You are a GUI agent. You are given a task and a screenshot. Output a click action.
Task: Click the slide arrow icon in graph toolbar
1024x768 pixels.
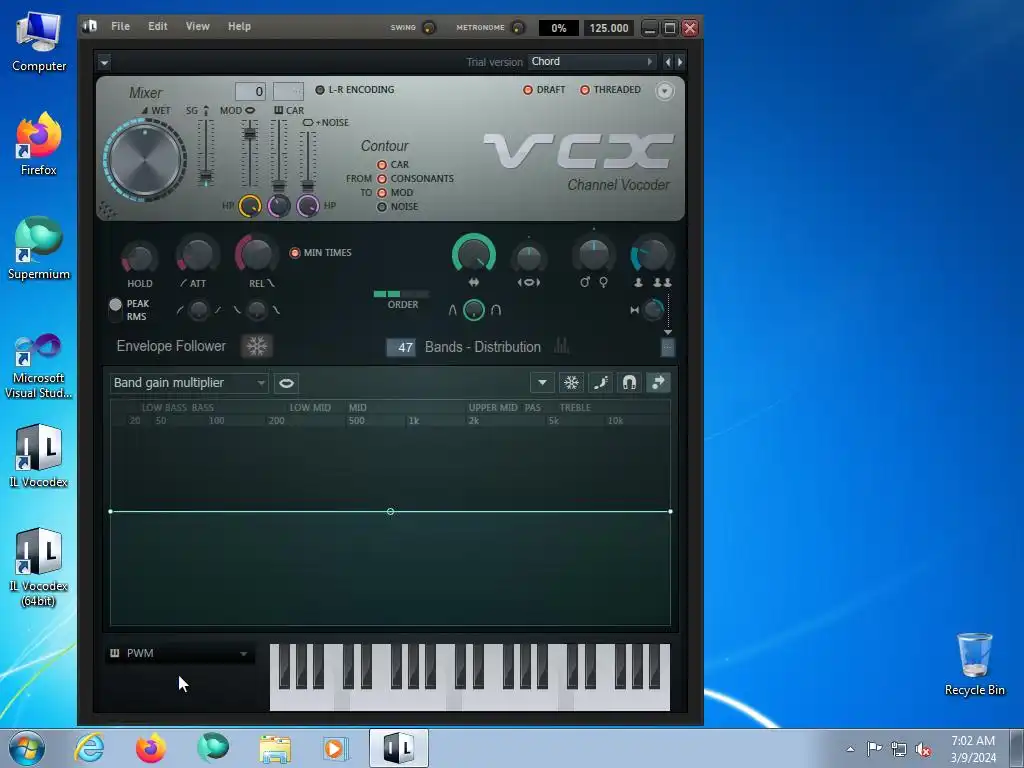658,383
